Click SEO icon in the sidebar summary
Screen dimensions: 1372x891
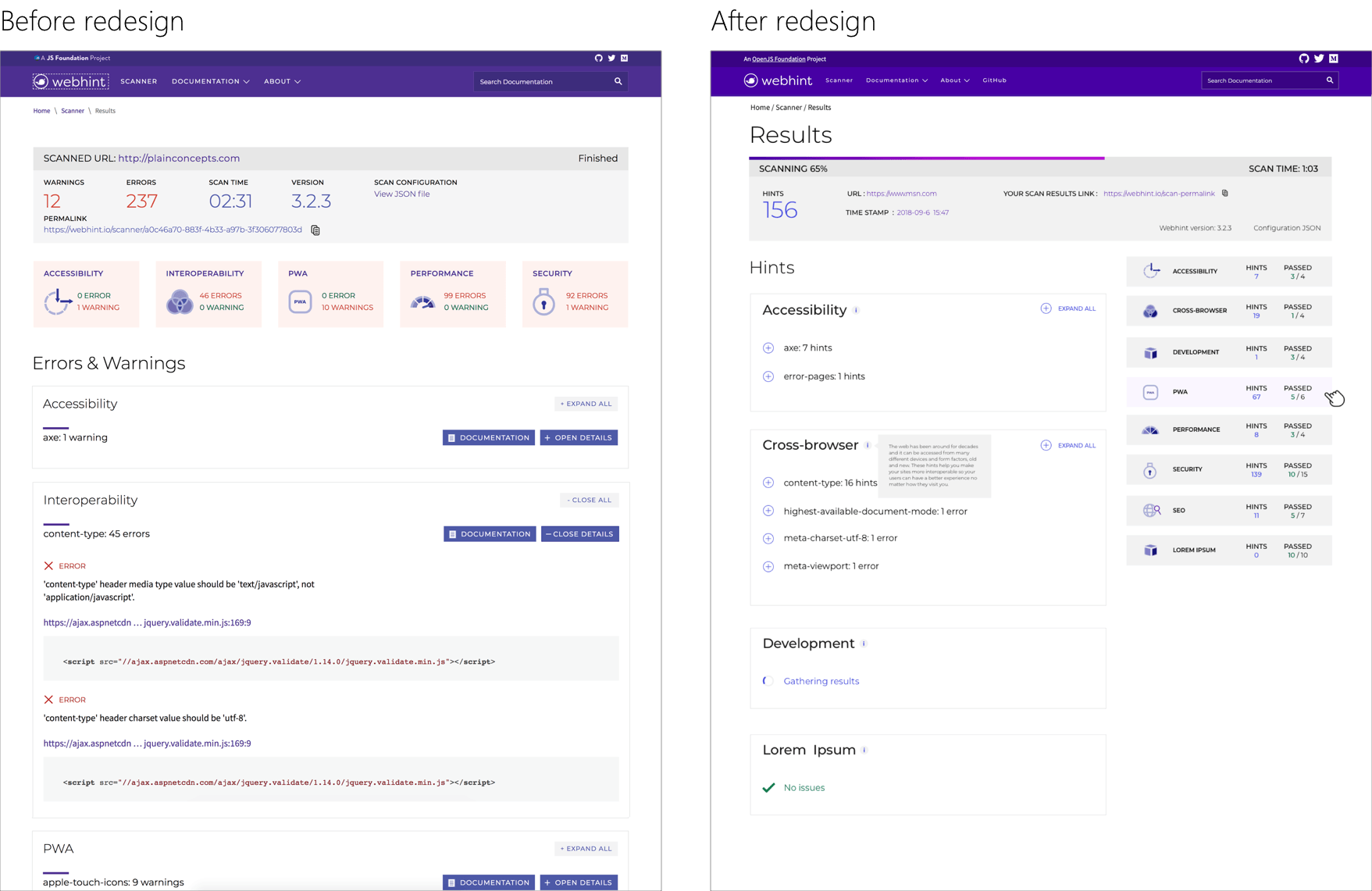1152,510
